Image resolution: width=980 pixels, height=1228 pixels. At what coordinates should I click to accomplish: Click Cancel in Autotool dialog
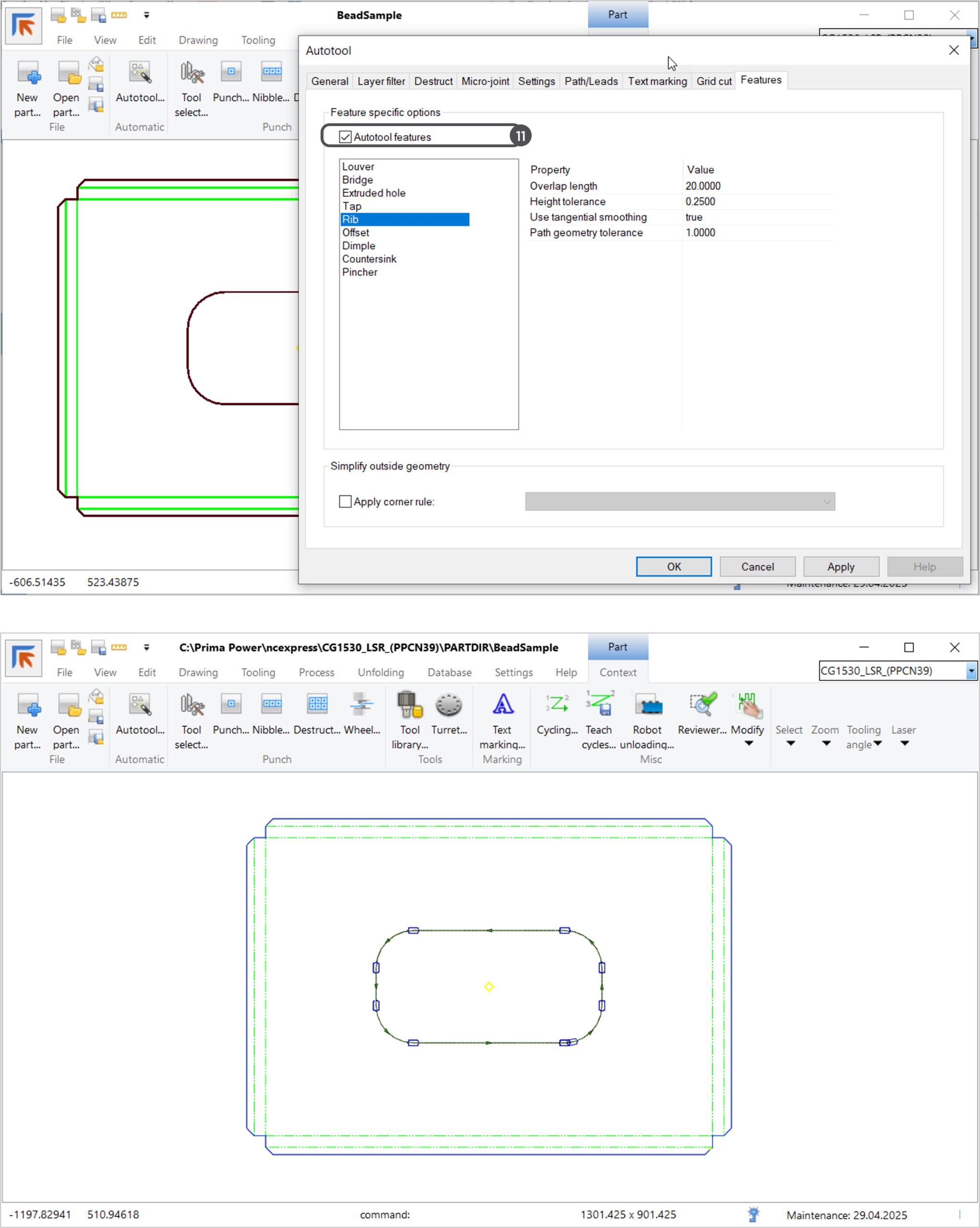pos(757,566)
